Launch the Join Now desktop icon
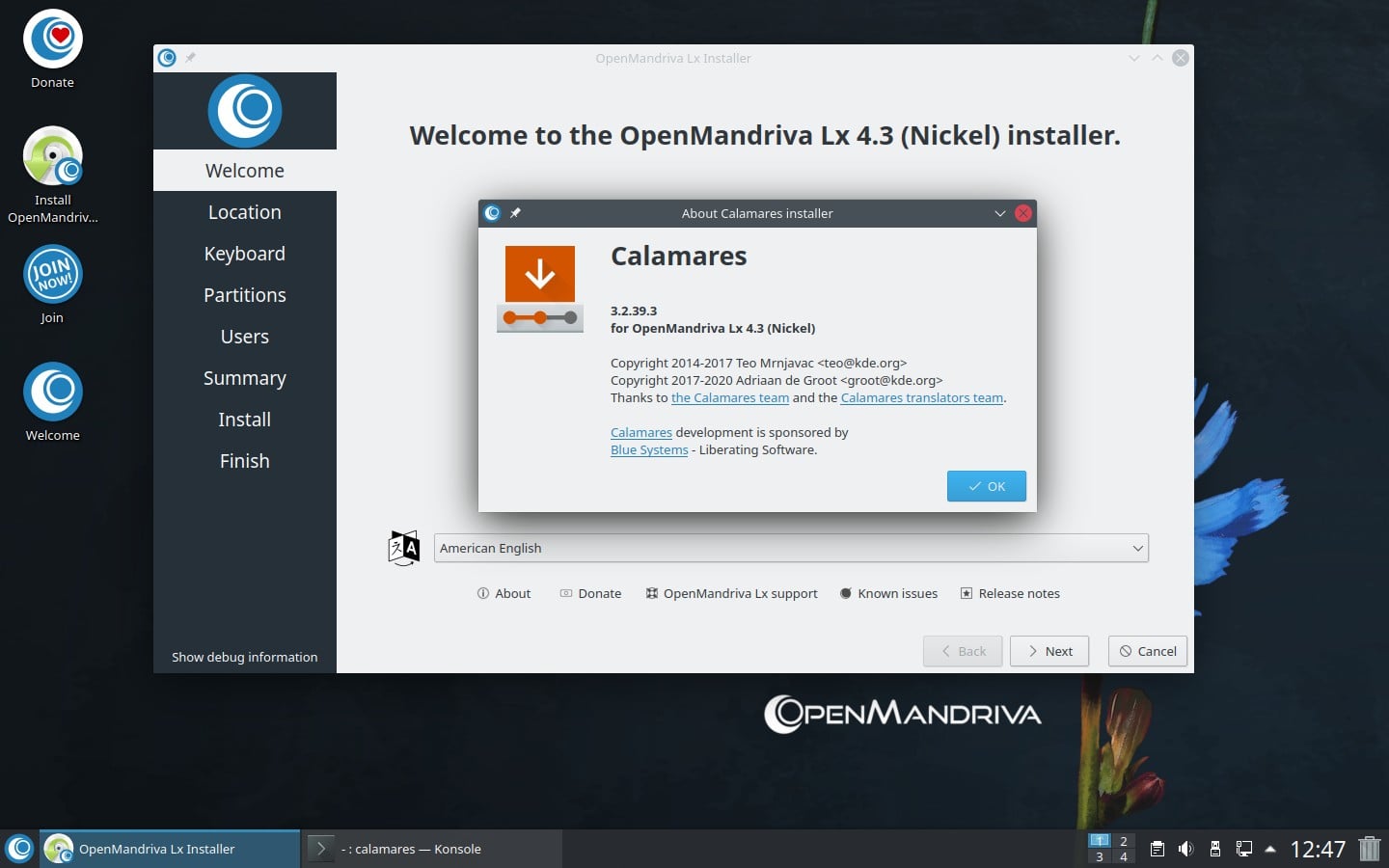Screen dimensions: 1389x868 pyautogui.click(x=52, y=274)
